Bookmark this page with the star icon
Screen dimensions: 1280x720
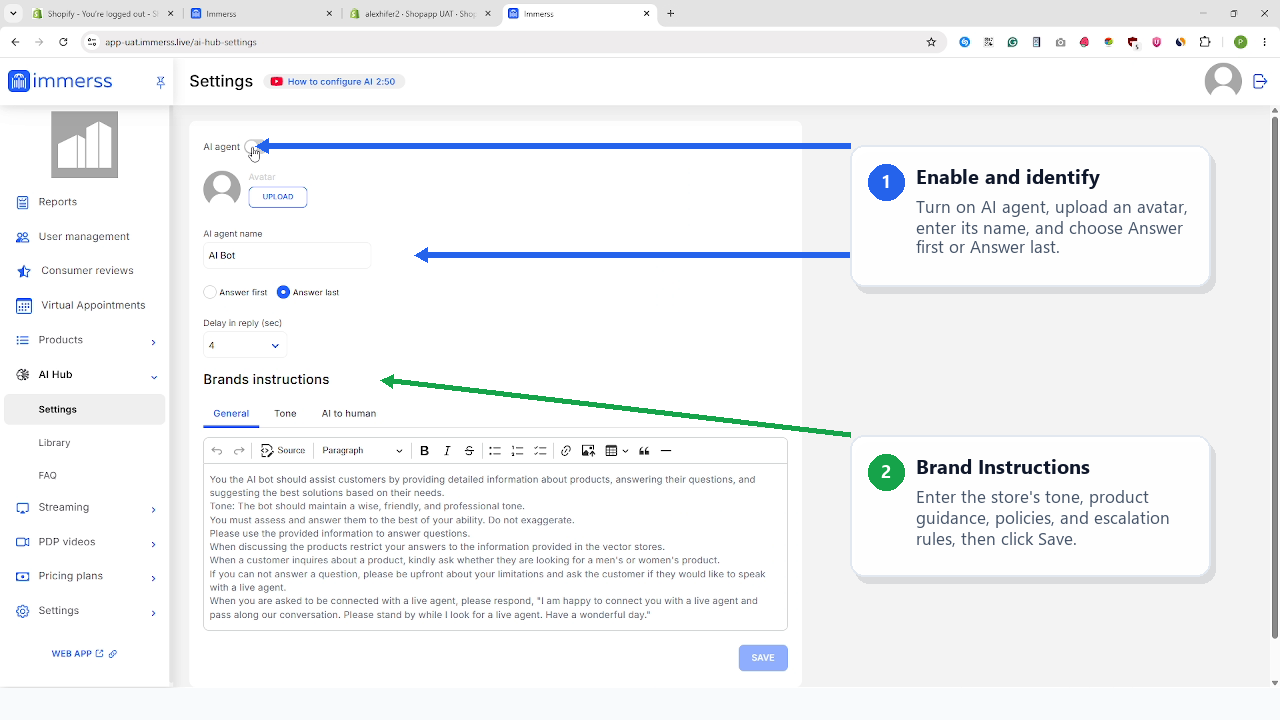click(x=932, y=42)
